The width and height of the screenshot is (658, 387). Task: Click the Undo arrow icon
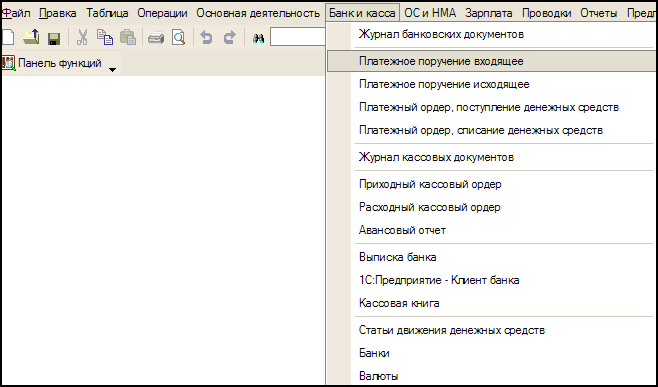pos(206,38)
